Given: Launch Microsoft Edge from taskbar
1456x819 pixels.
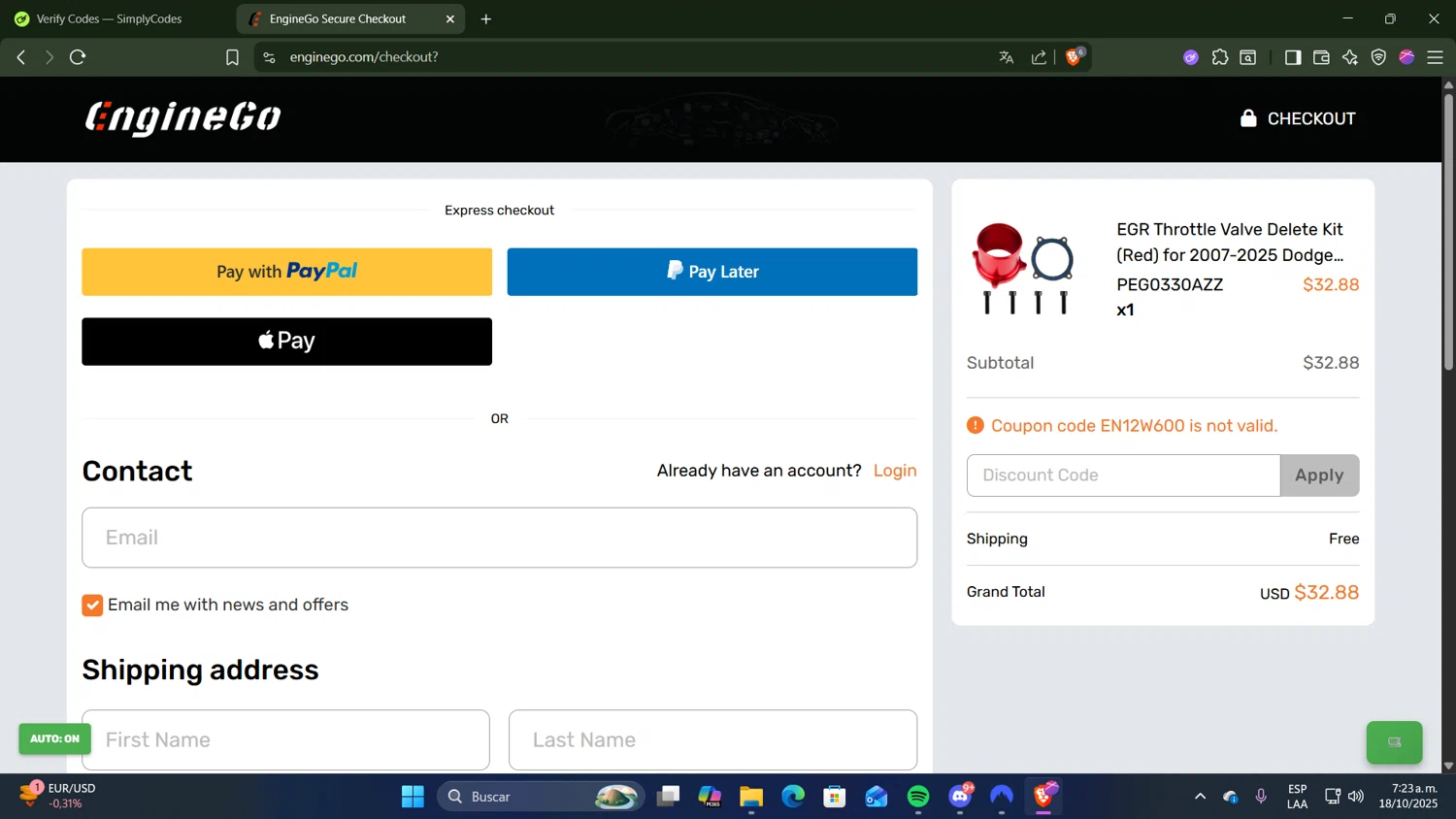Looking at the screenshot, I should pos(793,797).
